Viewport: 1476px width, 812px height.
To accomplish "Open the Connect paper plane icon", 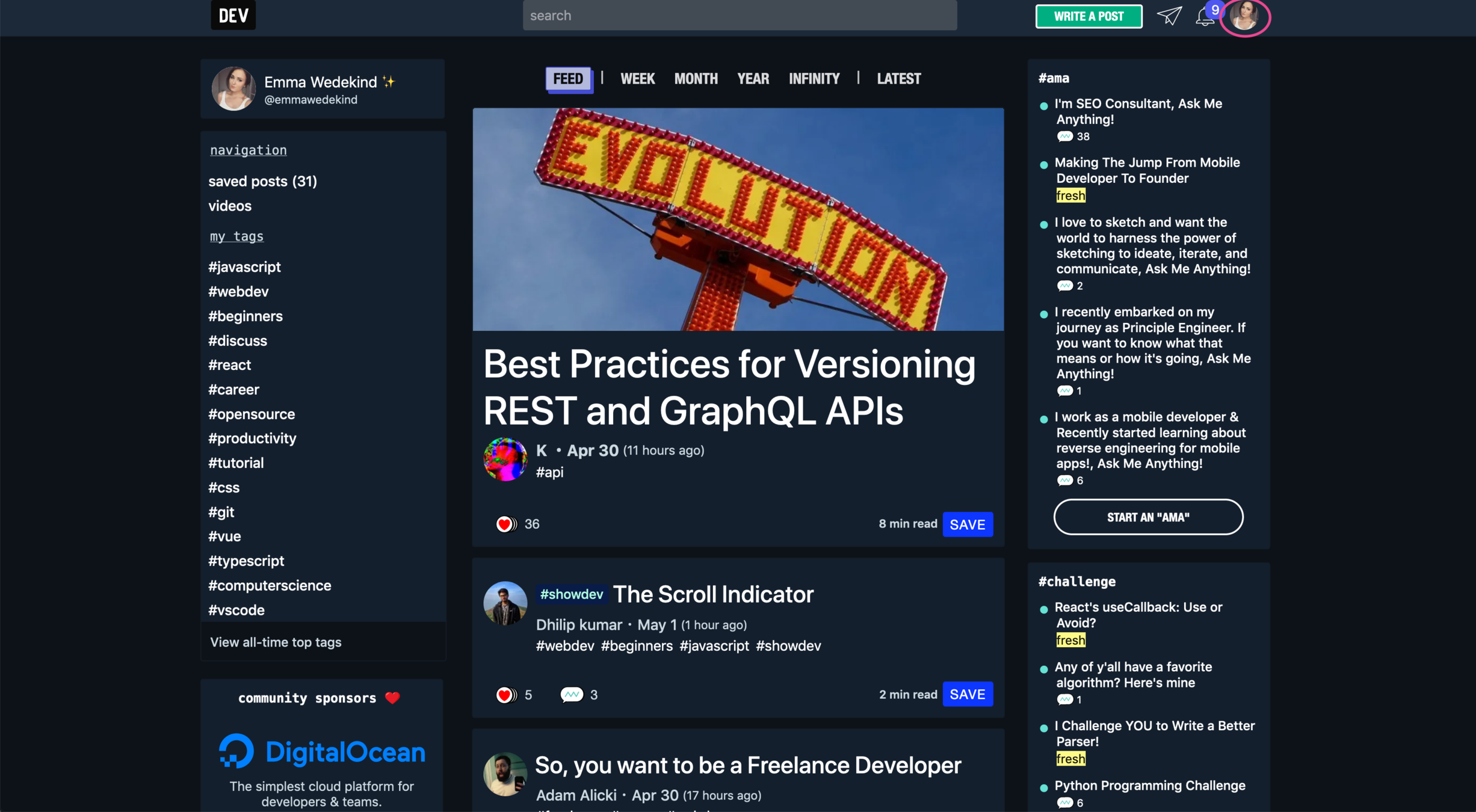I will [x=1169, y=16].
